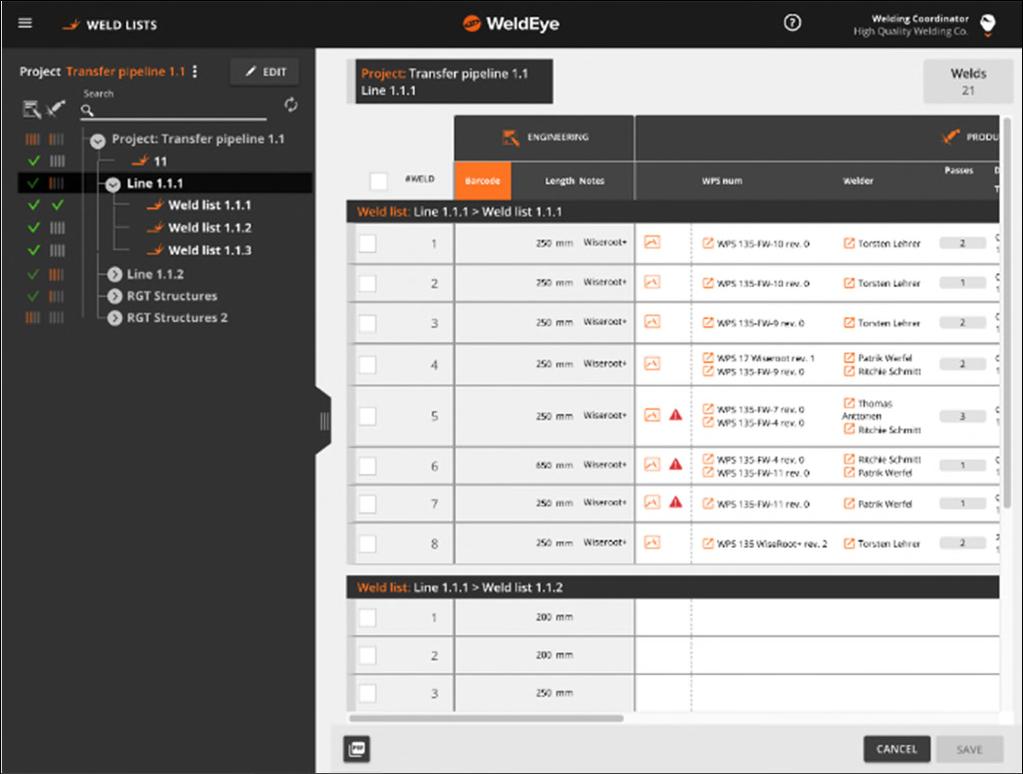The image size is (1023, 774).
Task: Open weld 2 graph icon
Action: [x=652, y=282]
